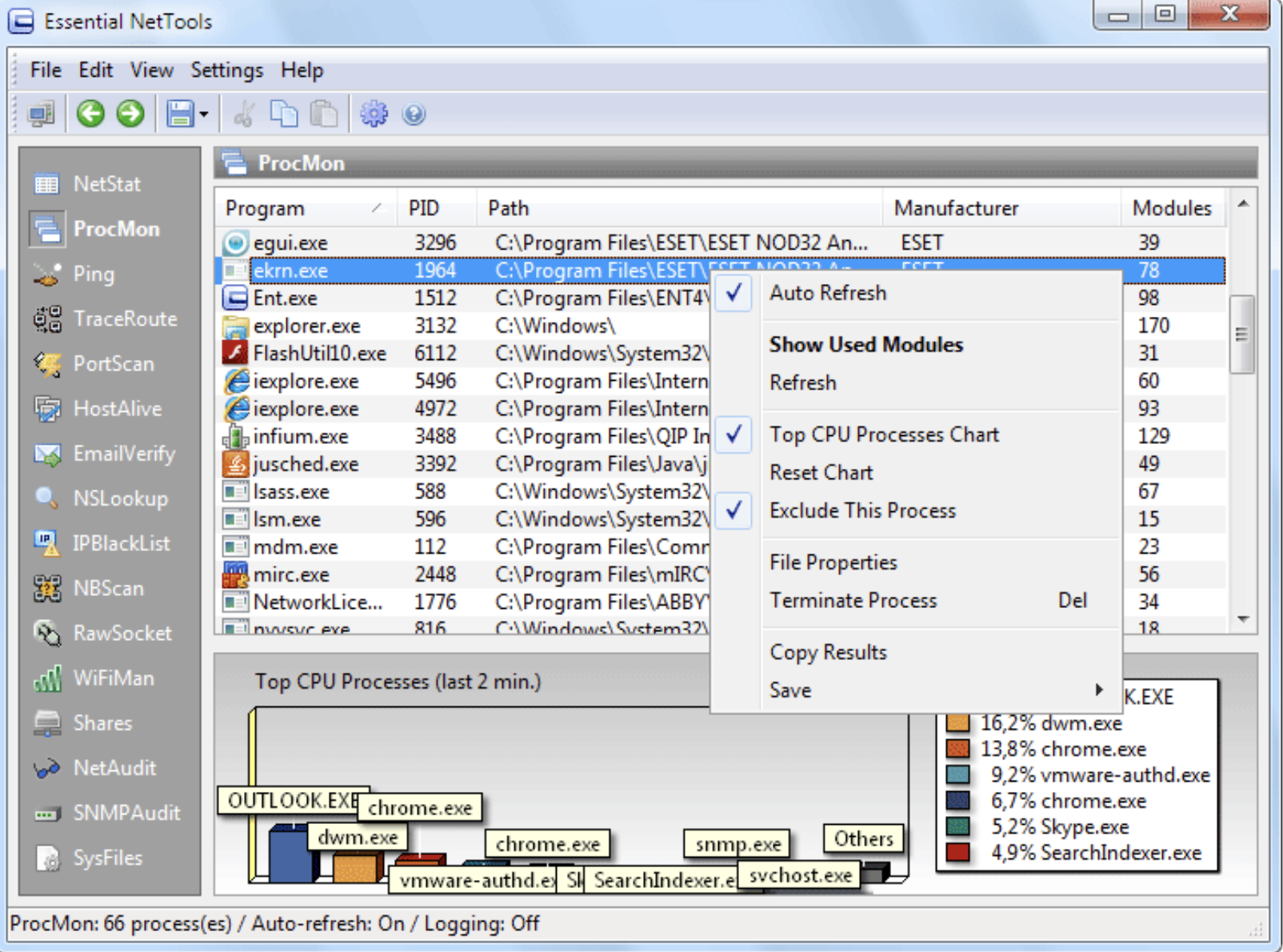Open the Ping tool
The width and height of the screenshot is (1283, 952).
[x=74, y=274]
